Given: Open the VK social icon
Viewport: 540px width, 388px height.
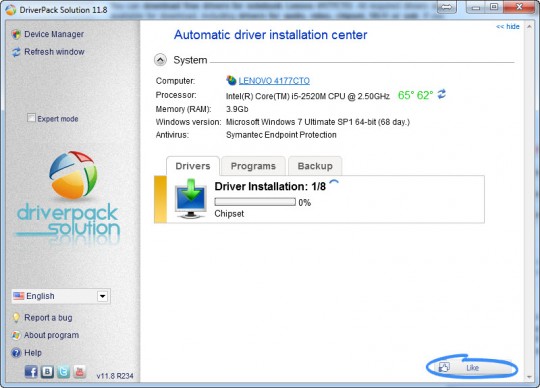Looking at the screenshot, I should 48,372.
